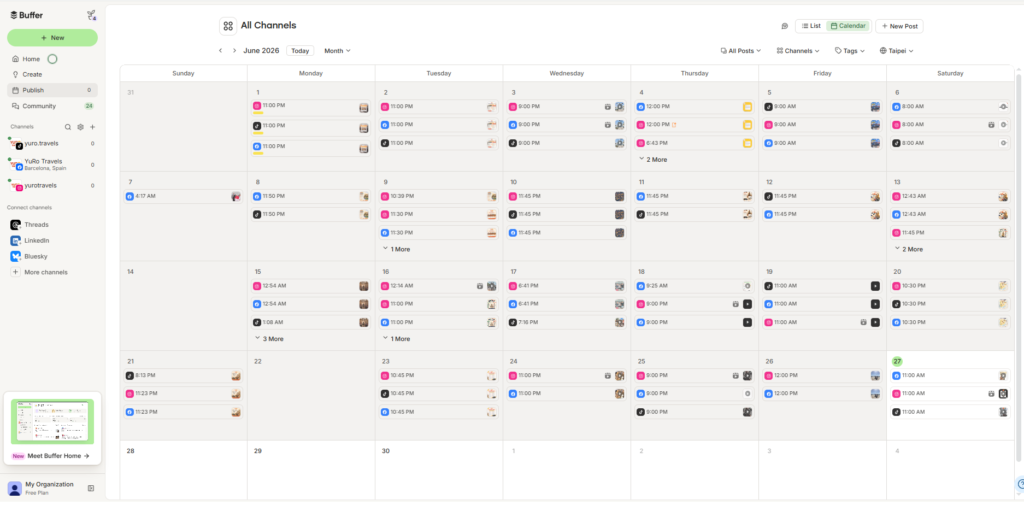Switch to List view
Image resolution: width=1024 pixels, height=511 pixels.
(810, 26)
